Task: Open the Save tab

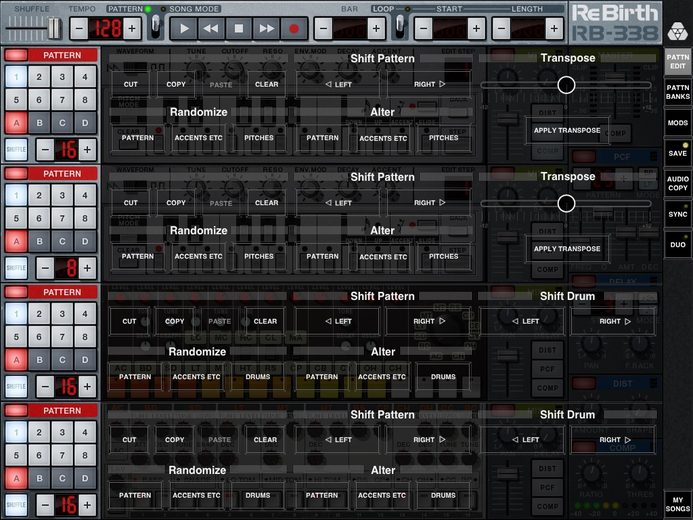Action: coord(678,153)
